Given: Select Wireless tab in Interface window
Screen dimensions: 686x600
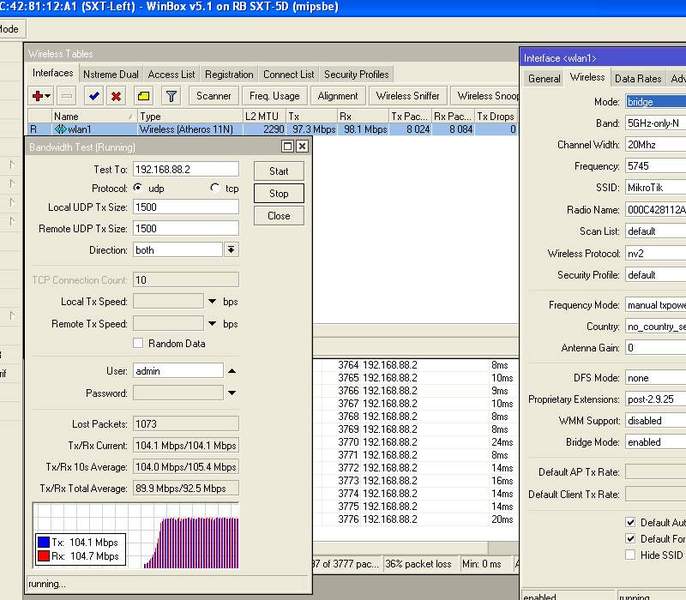Looking at the screenshot, I should click(588, 77).
